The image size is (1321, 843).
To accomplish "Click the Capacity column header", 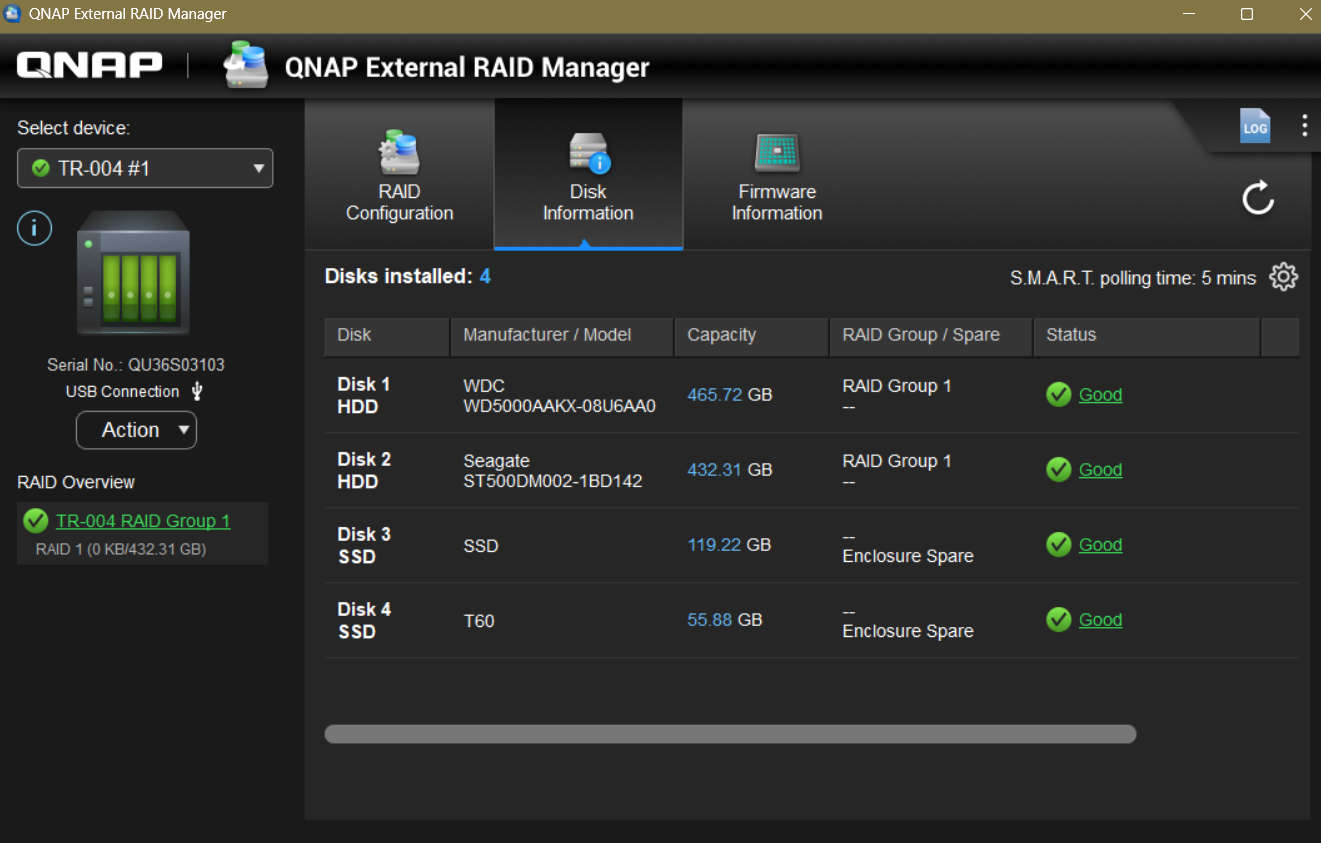I will point(752,336).
